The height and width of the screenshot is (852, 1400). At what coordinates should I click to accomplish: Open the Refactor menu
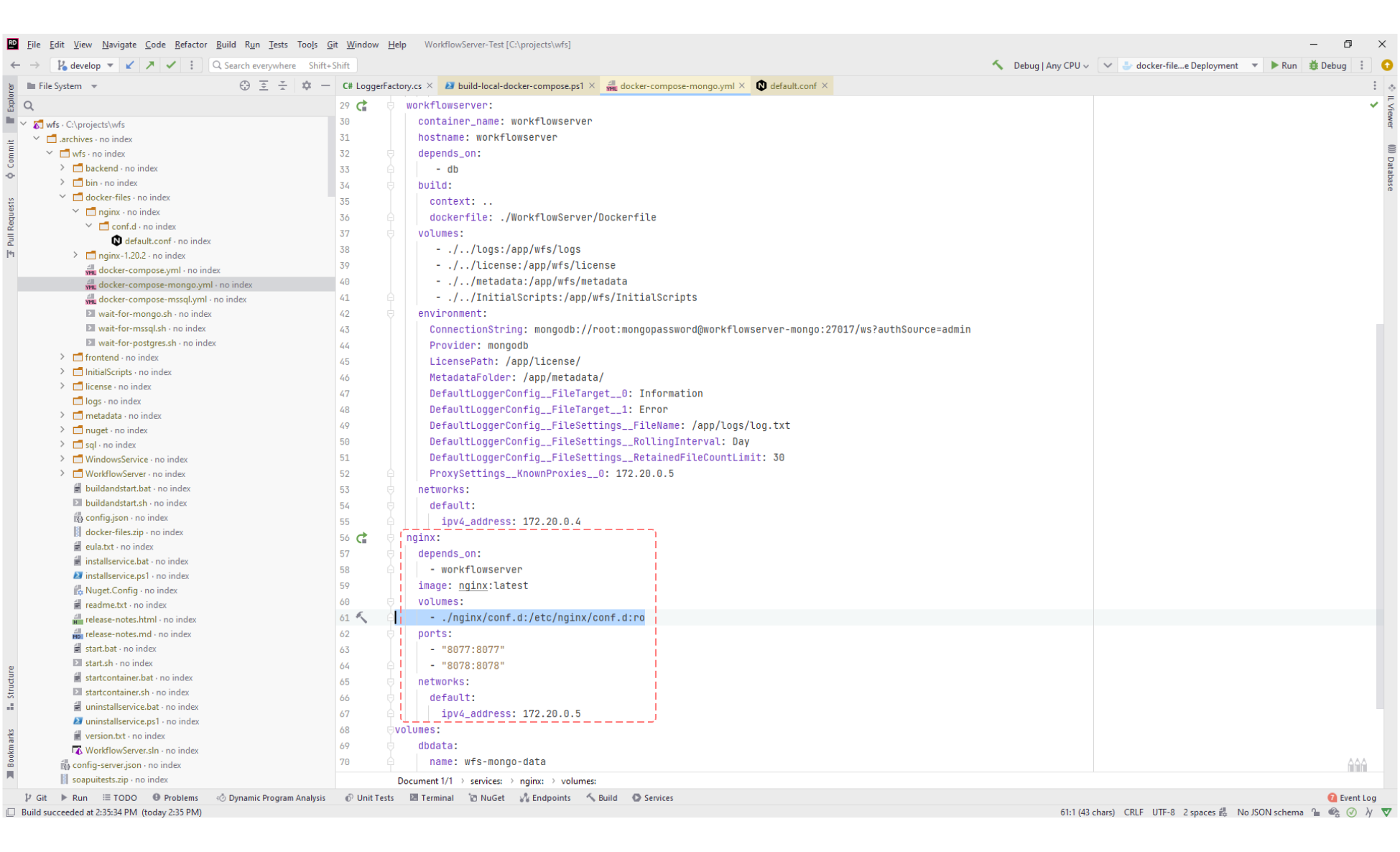coord(190,45)
